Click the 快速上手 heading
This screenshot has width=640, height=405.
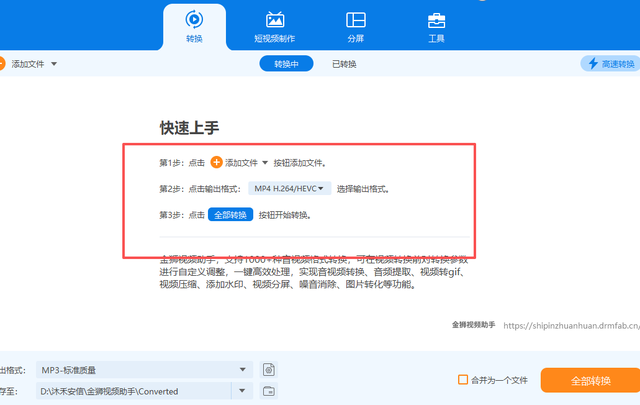[x=189, y=128]
